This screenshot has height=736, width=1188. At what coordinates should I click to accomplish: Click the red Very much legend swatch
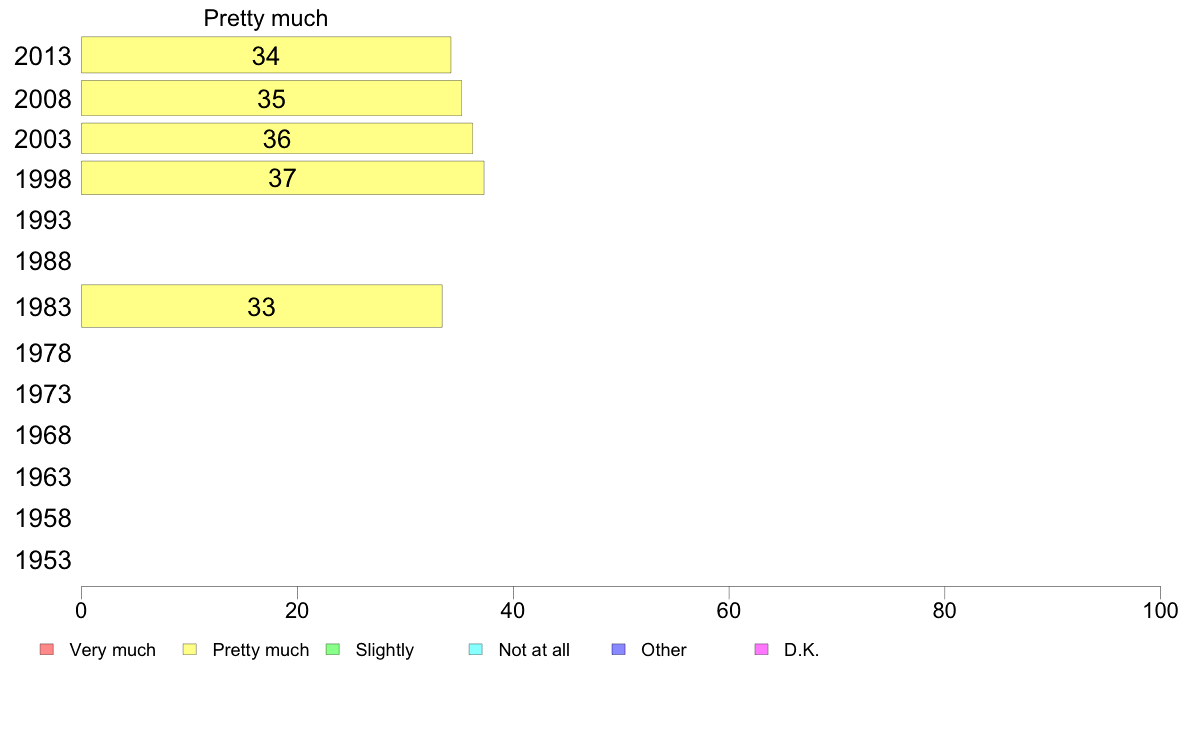(x=47, y=650)
